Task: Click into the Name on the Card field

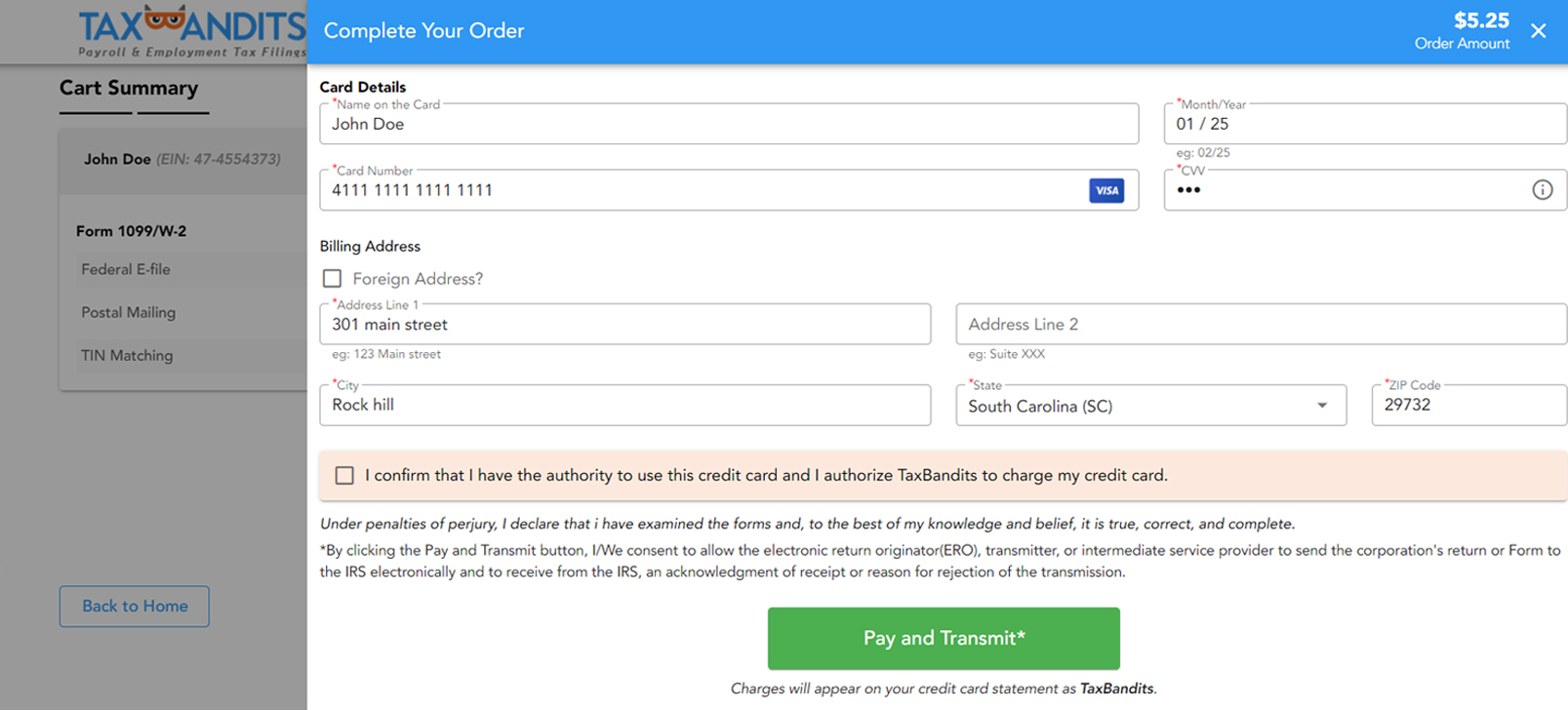Action: click(729, 124)
